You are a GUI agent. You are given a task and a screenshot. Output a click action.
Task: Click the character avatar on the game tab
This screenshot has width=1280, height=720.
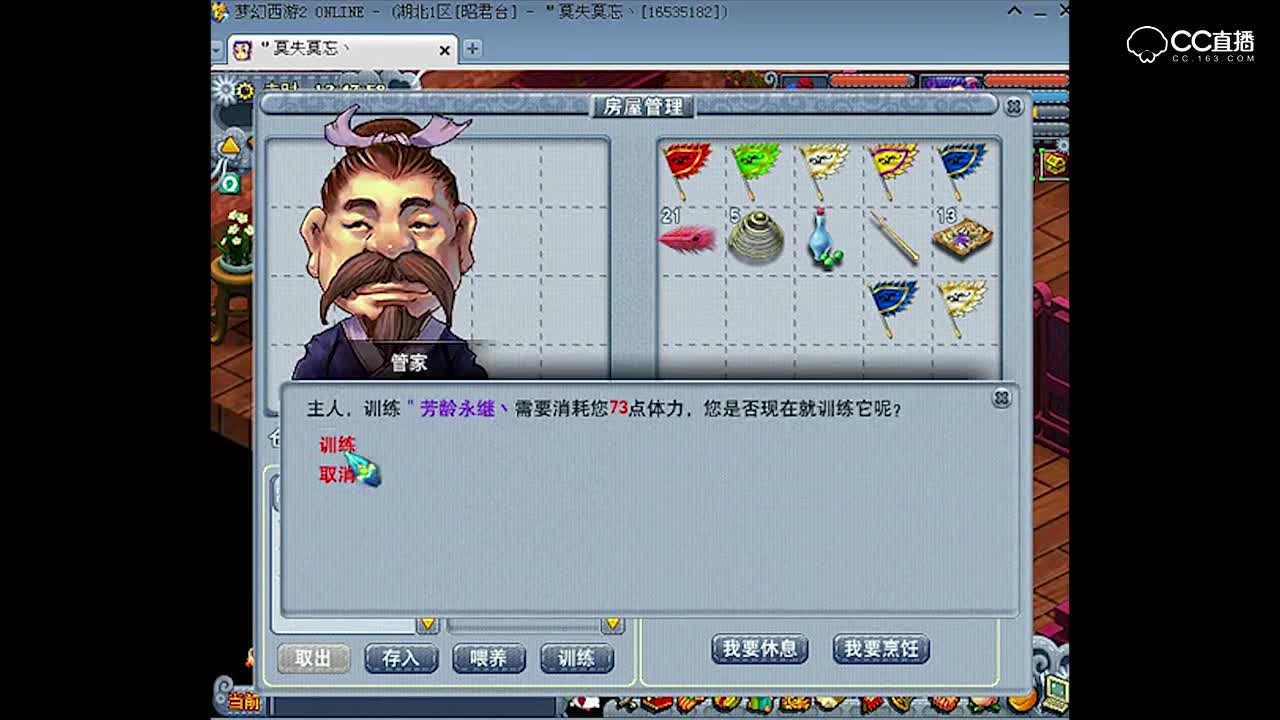pyautogui.click(x=242, y=50)
